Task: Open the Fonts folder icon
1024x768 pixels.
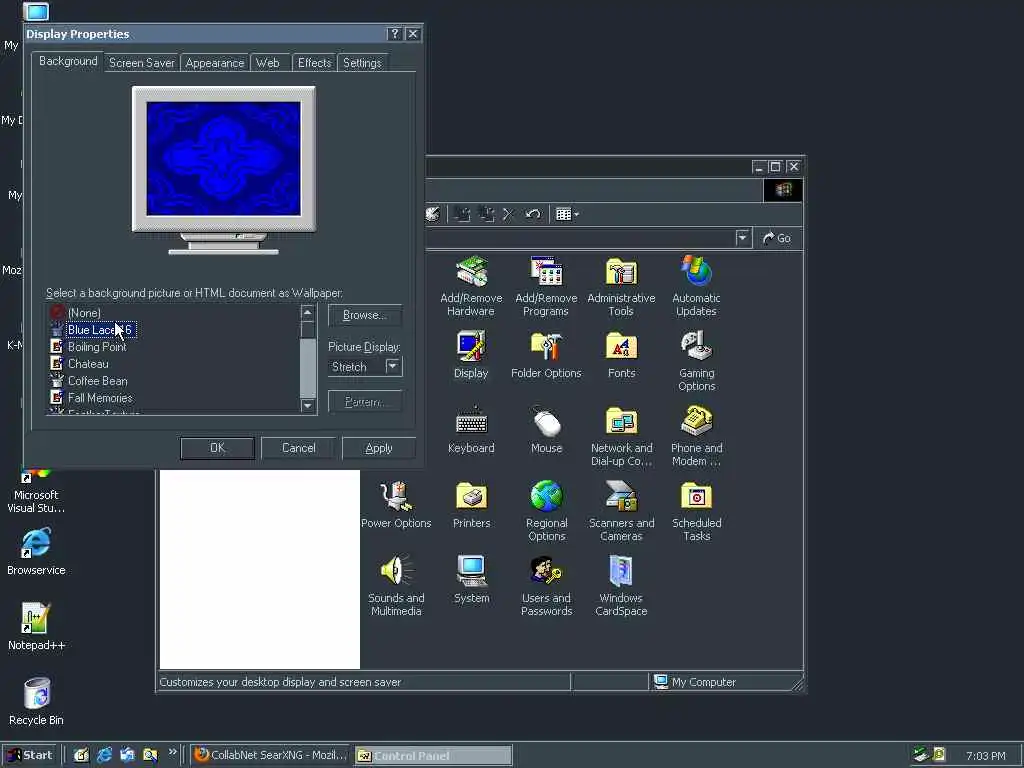Action: (x=621, y=355)
